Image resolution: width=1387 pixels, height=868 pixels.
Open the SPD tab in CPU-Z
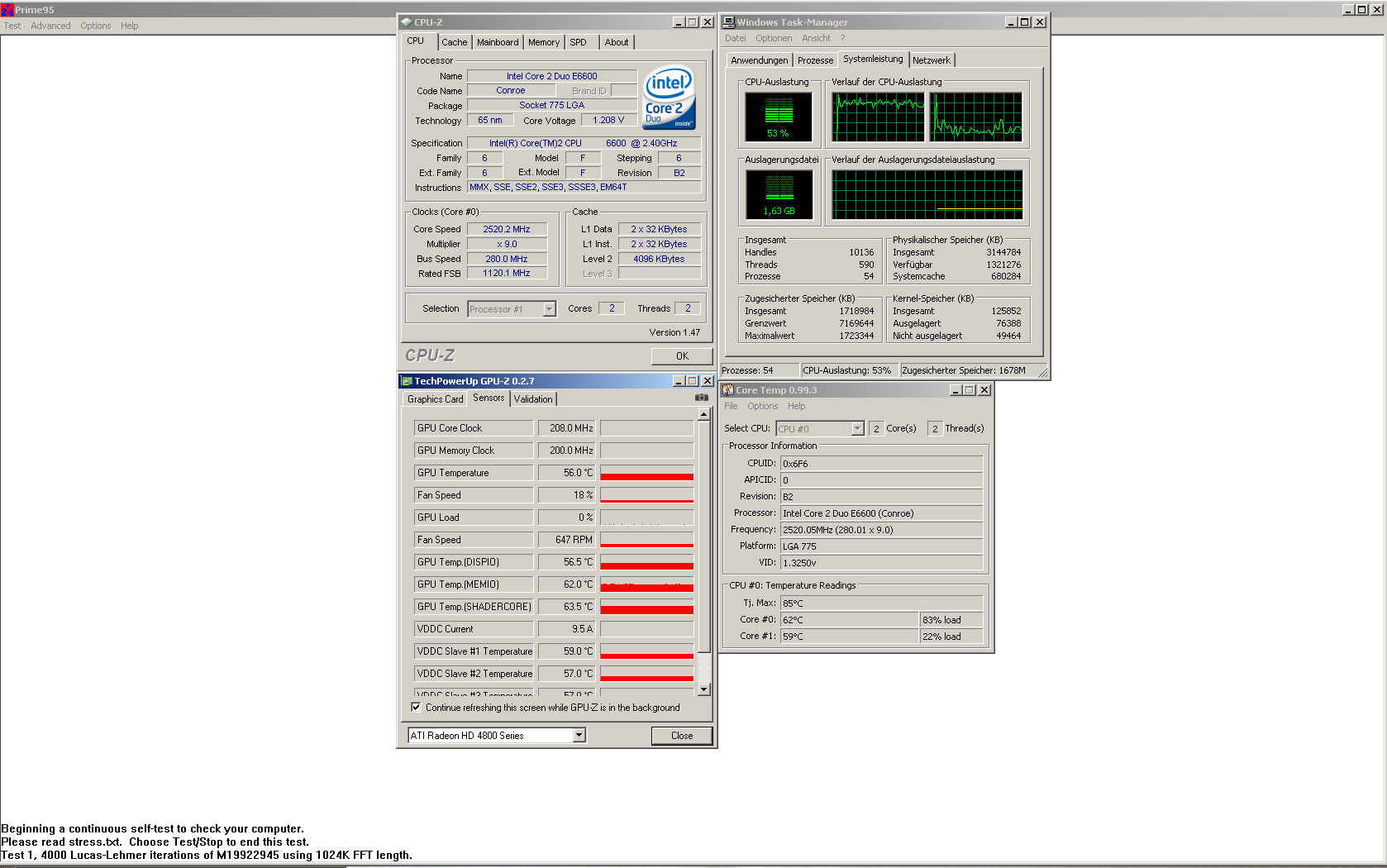(x=578, y=42)
